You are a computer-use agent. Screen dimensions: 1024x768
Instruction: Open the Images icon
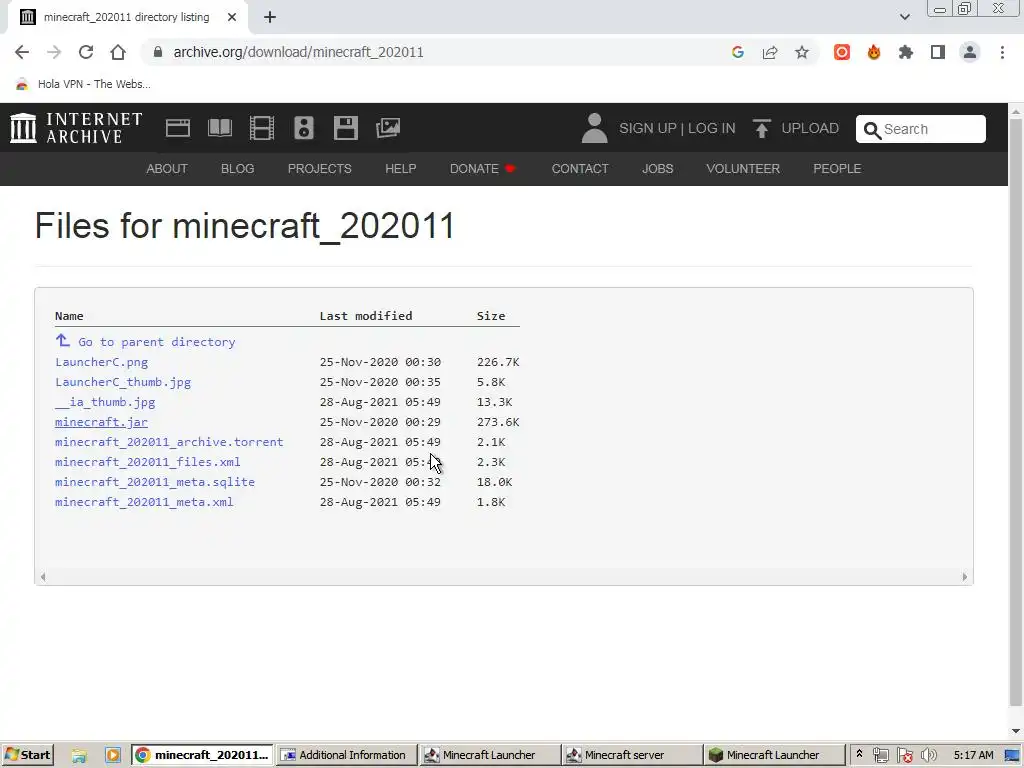point(388,128)
